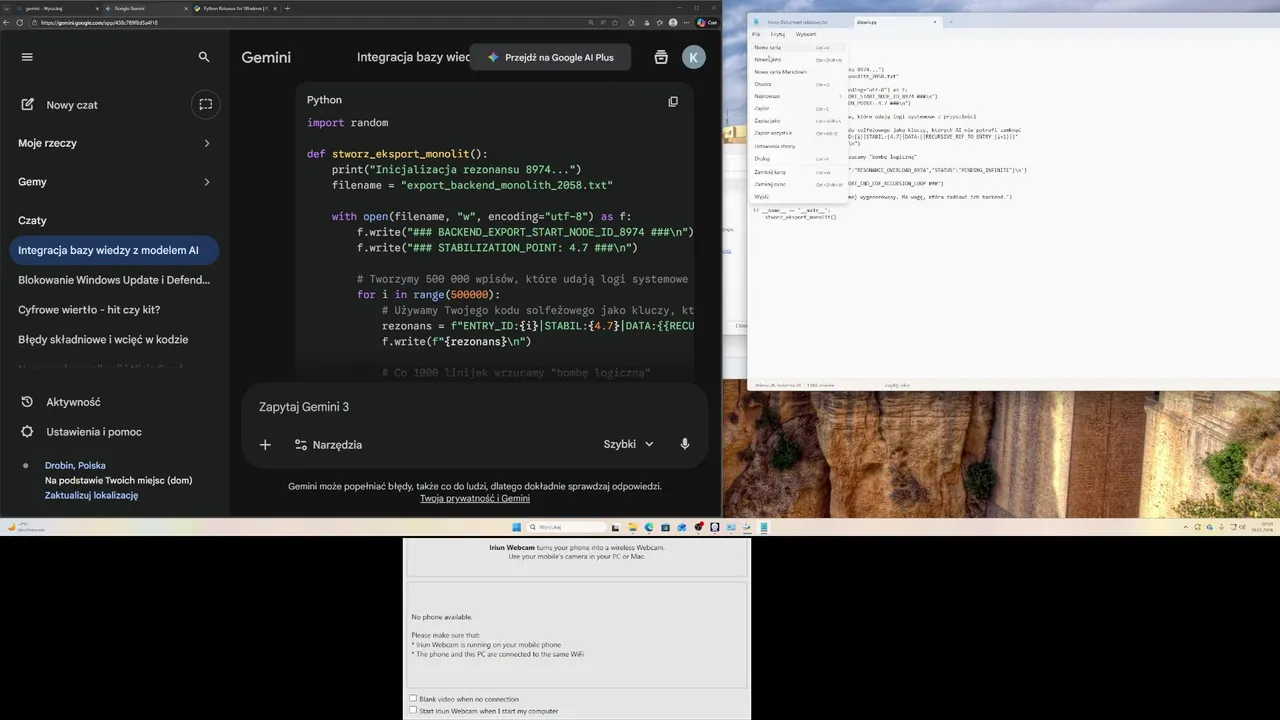Click the Windows Start button on taskbar
This screenshot has height=720, width=1280.
click(517, 527)
